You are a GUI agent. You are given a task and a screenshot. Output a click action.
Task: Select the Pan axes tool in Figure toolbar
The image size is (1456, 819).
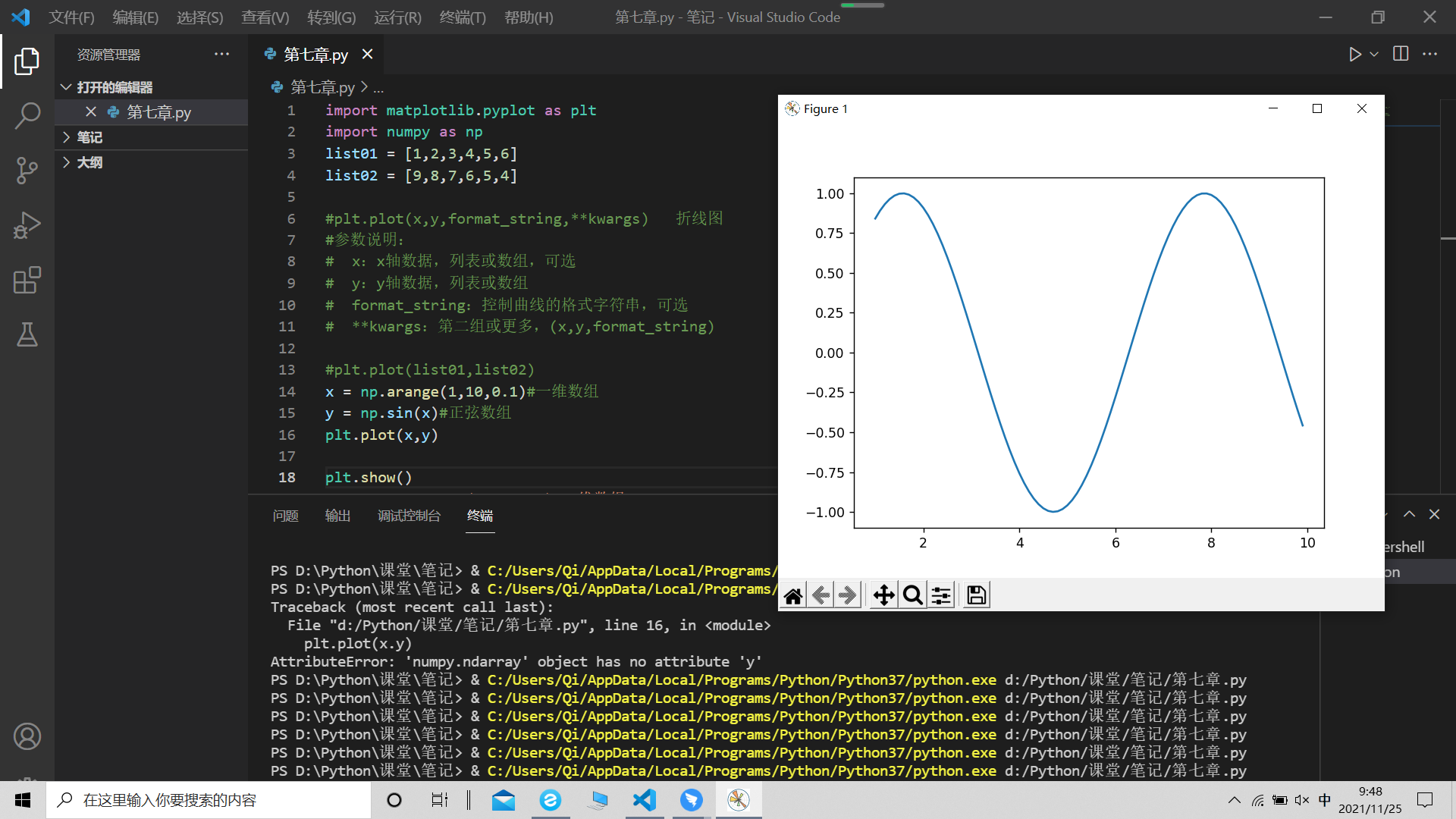(883, 595)
